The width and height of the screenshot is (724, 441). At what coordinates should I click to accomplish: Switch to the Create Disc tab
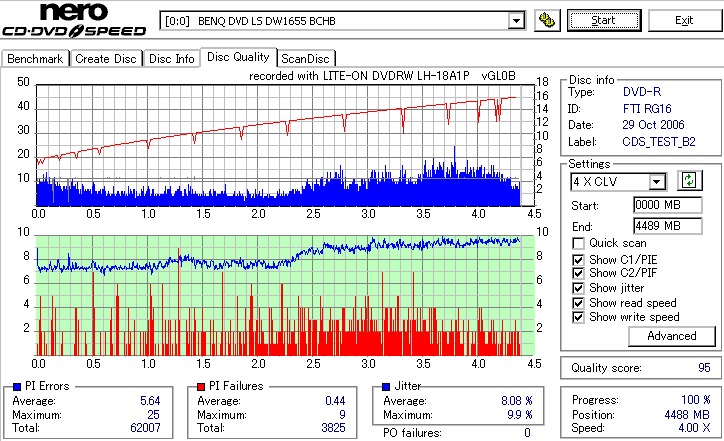106,59
